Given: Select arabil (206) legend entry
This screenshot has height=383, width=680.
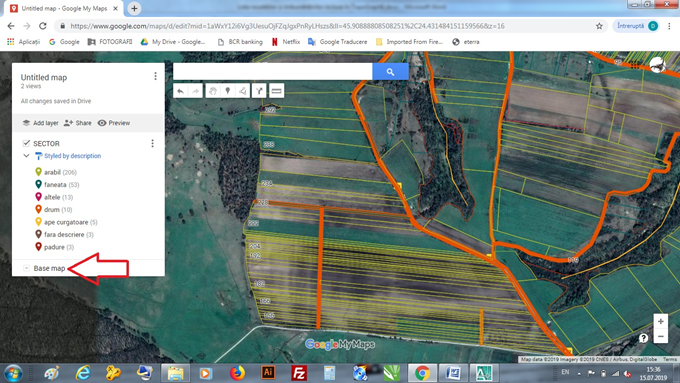Looking at the screenshot, I should click(x=56, y=172).
